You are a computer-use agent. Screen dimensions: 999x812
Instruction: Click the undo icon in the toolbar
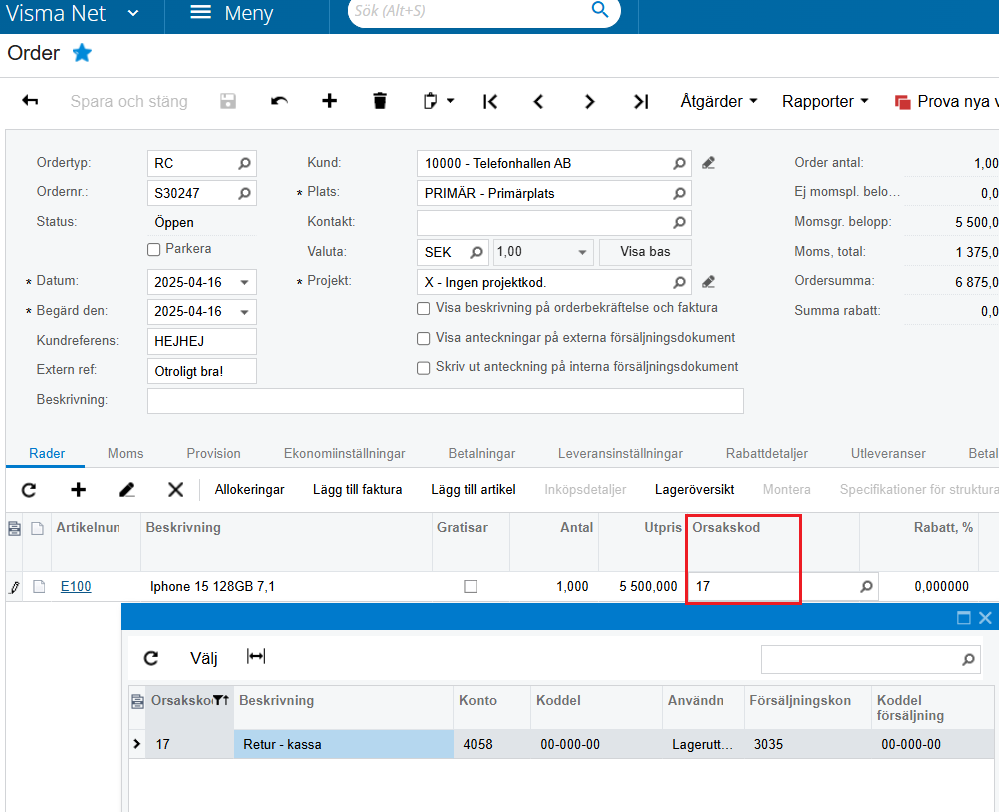(x=280, y=101)
